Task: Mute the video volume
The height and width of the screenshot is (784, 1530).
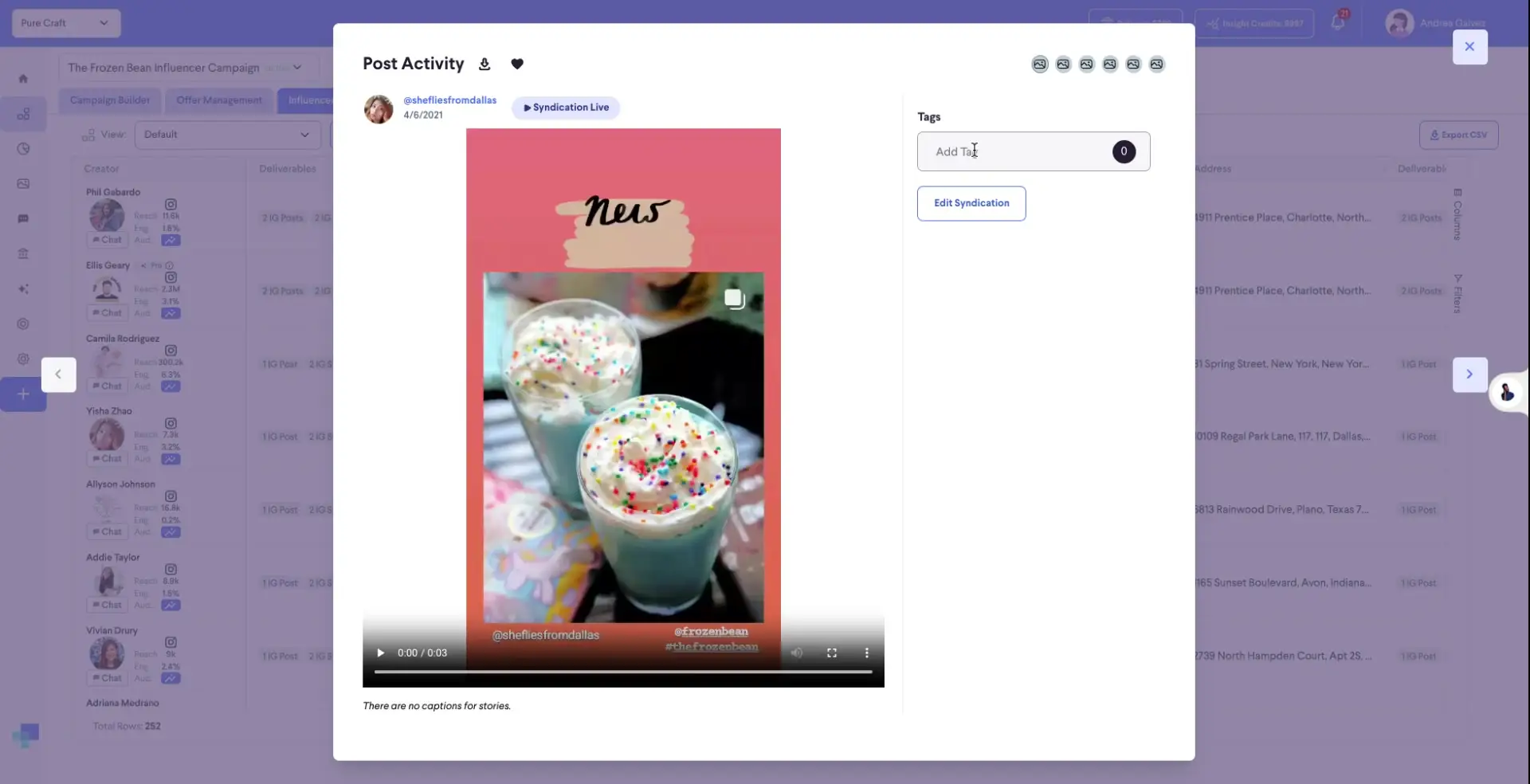Action: (797, 653)
